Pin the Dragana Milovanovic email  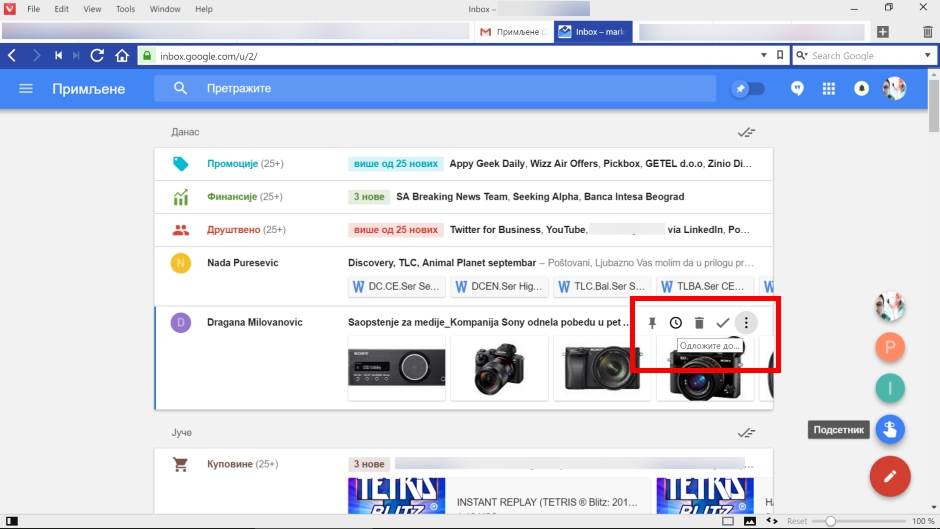pyautogui.click(x=652, y=323)
